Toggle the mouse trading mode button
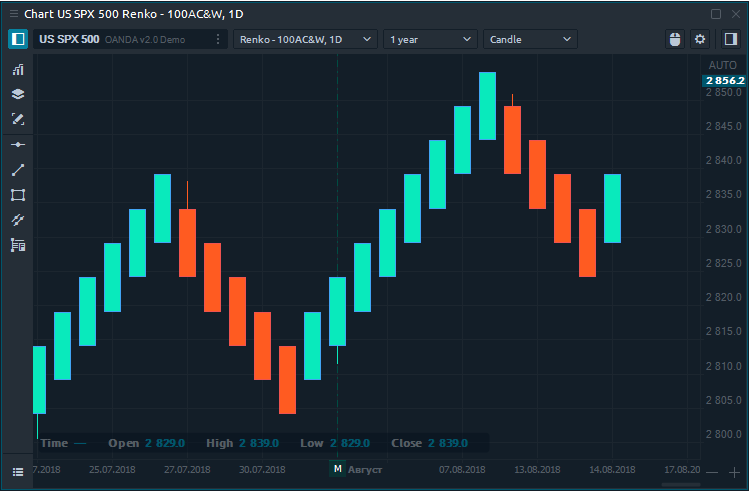This screenshot has height=491, width=750. click(675, 39)
